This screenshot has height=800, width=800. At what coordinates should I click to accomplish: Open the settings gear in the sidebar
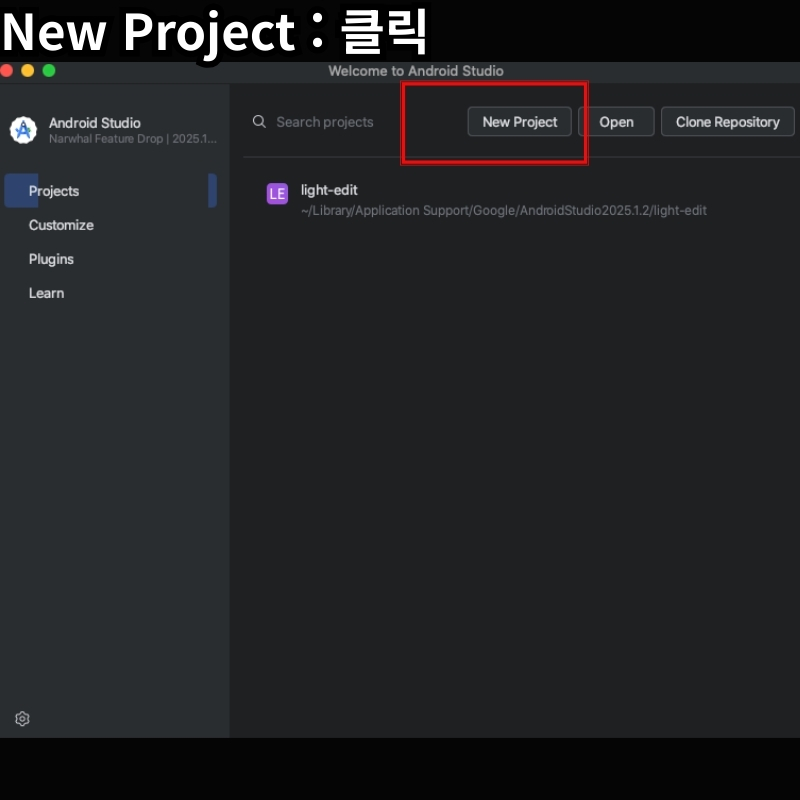[22, 718]
